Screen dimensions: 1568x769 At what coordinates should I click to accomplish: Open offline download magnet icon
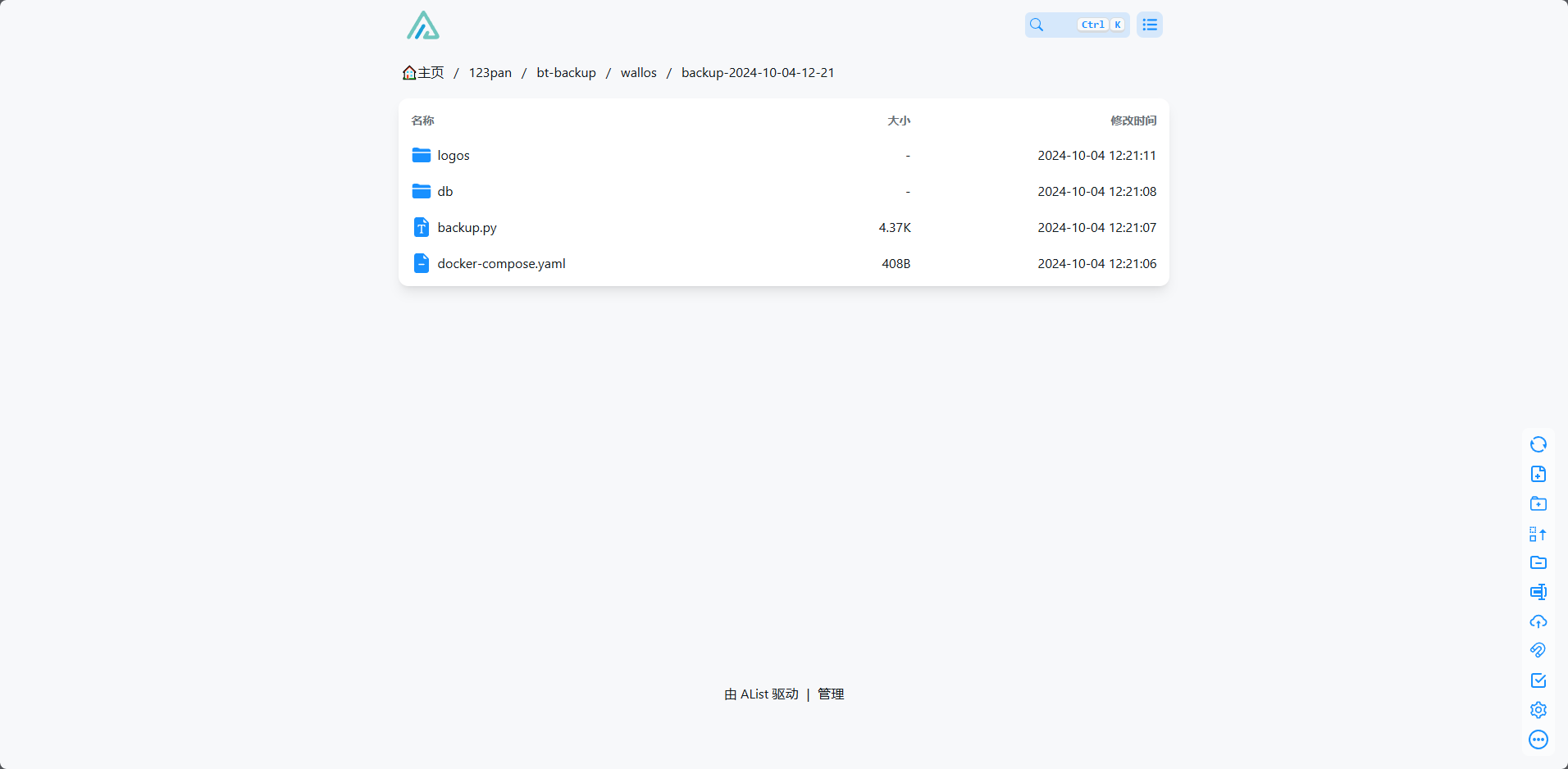(1538, 650)
